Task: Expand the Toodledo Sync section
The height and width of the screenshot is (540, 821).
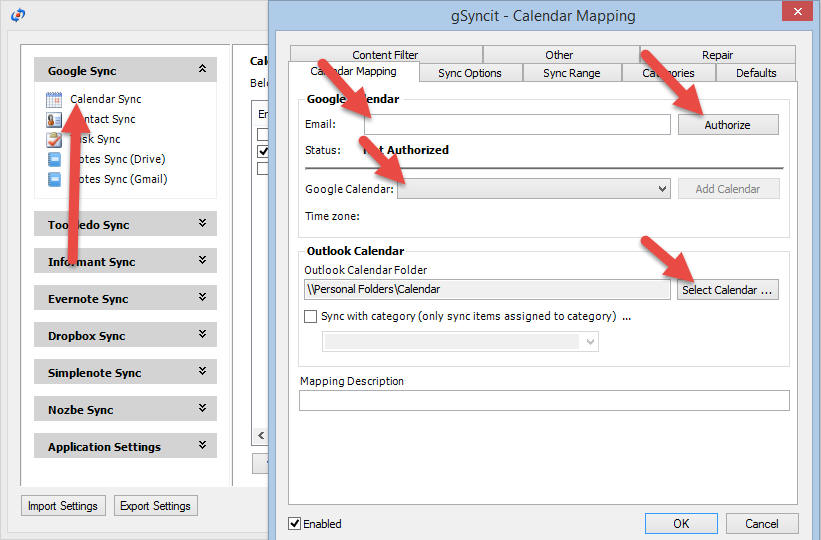Action: tap(202, 223)
